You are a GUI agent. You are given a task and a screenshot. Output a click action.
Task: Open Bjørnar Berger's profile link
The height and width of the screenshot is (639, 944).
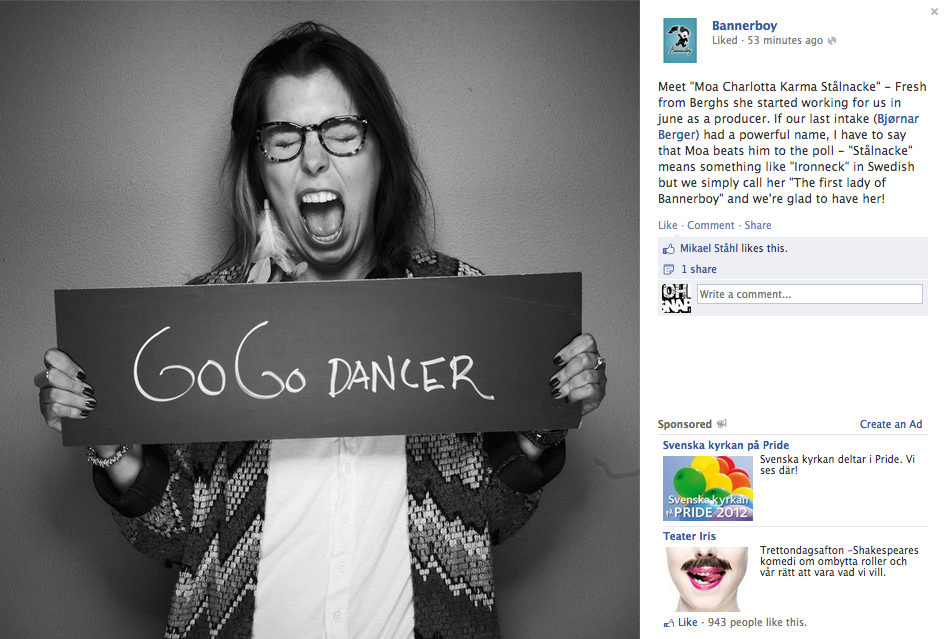[x=789, y=126]
